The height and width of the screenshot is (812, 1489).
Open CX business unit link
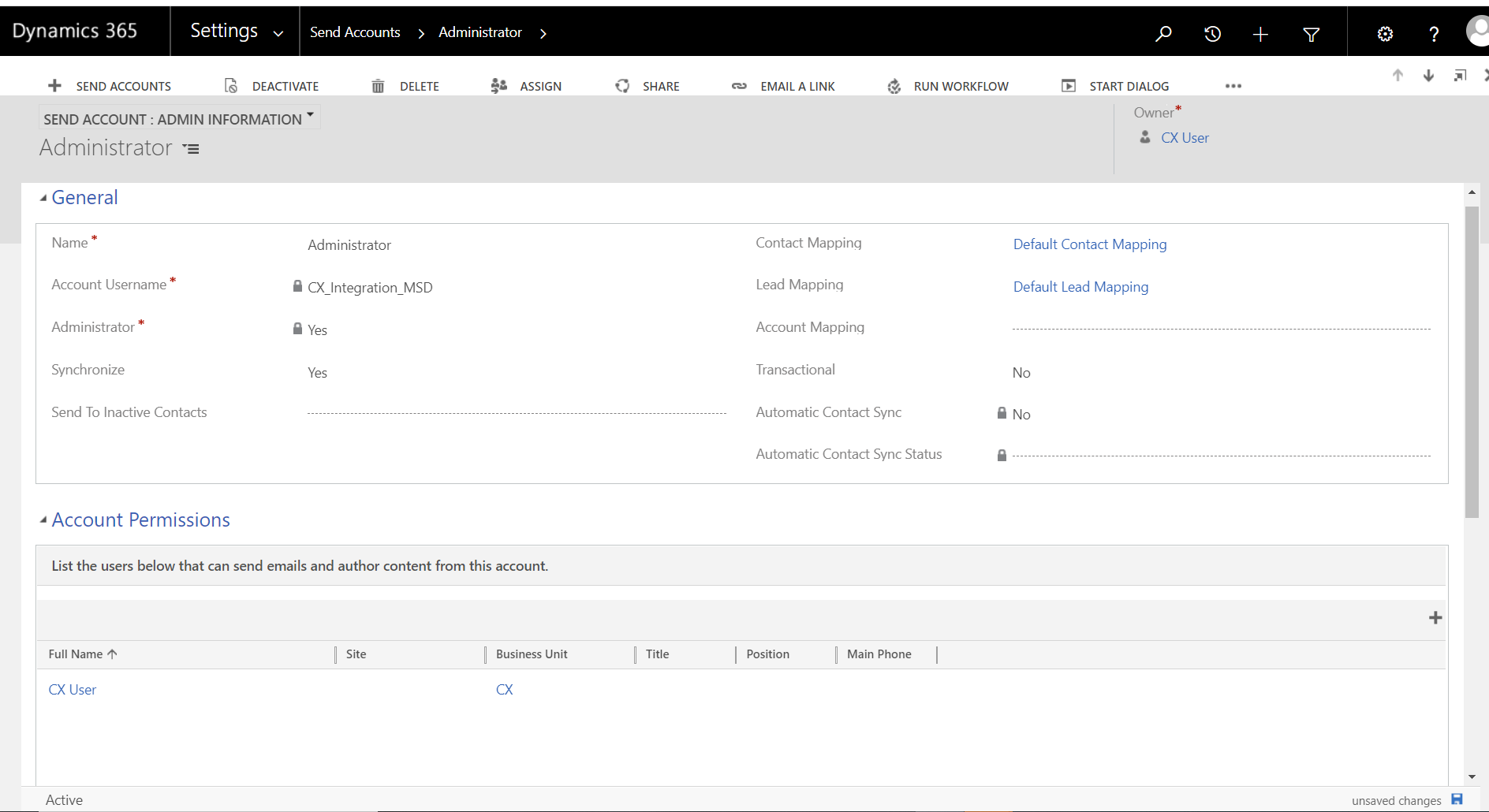click(x=505, y=690)
